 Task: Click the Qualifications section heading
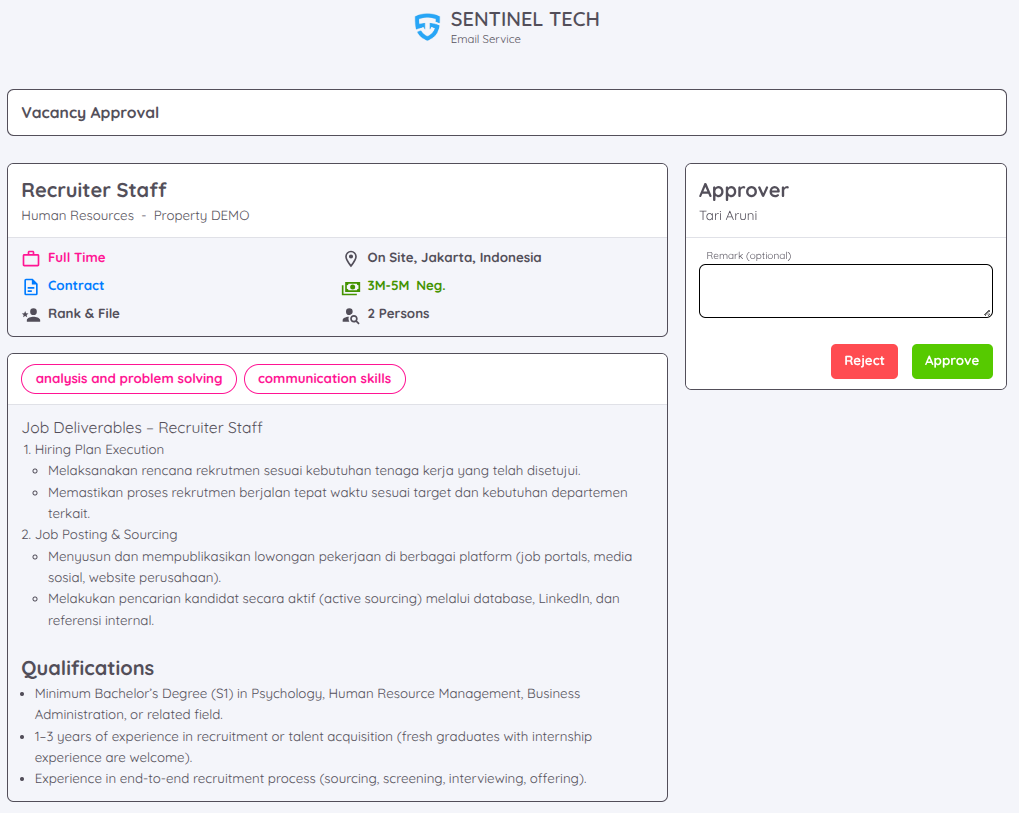click(88, 668)
